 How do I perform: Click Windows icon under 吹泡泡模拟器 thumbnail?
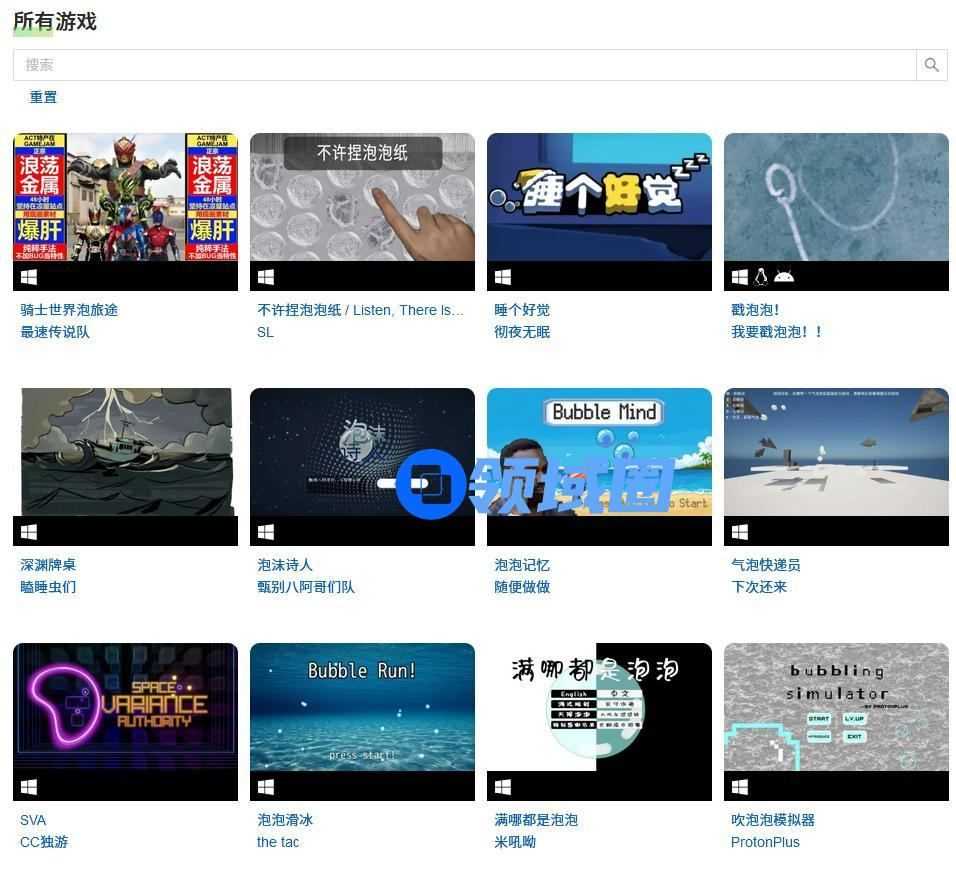739,787
